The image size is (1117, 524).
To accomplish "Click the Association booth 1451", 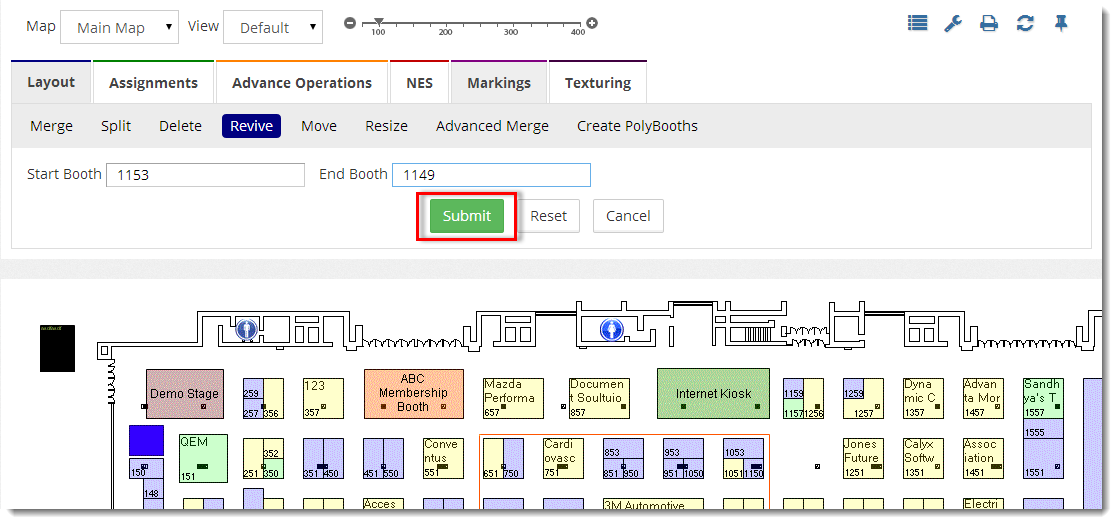I will (x=983, y=458).
